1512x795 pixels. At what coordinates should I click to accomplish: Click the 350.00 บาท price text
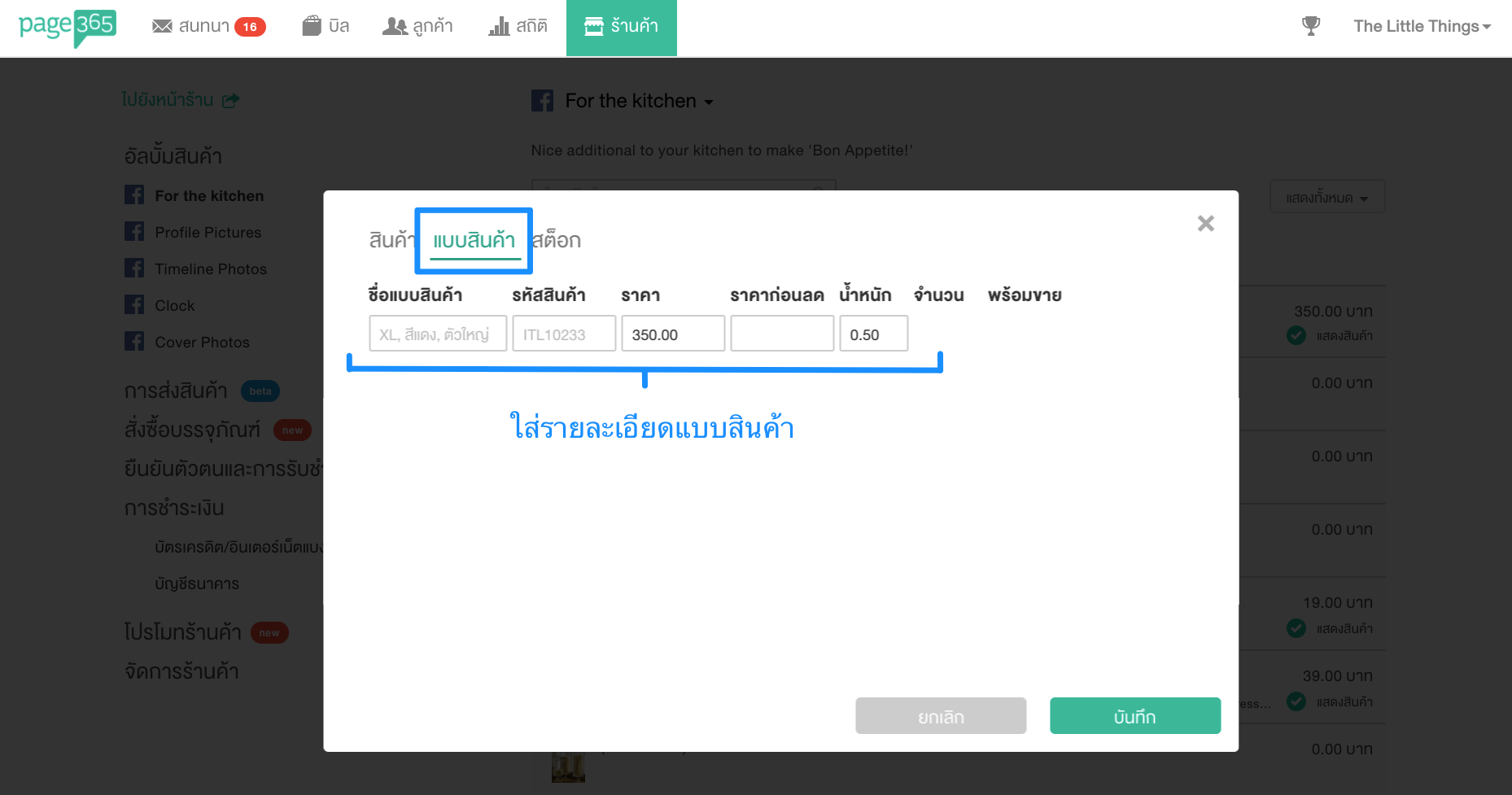[1333, 312]
